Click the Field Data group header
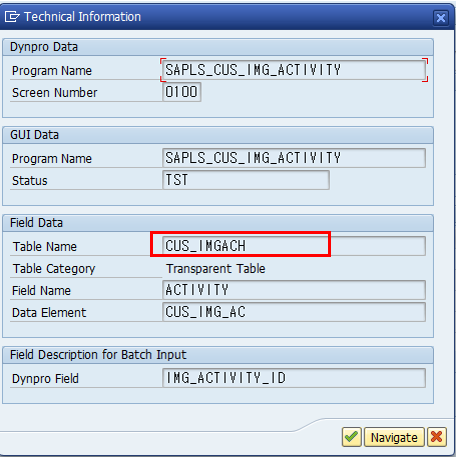Image resolution: width=456 pixels, height=457 pixels. click(x=218, y=223)
